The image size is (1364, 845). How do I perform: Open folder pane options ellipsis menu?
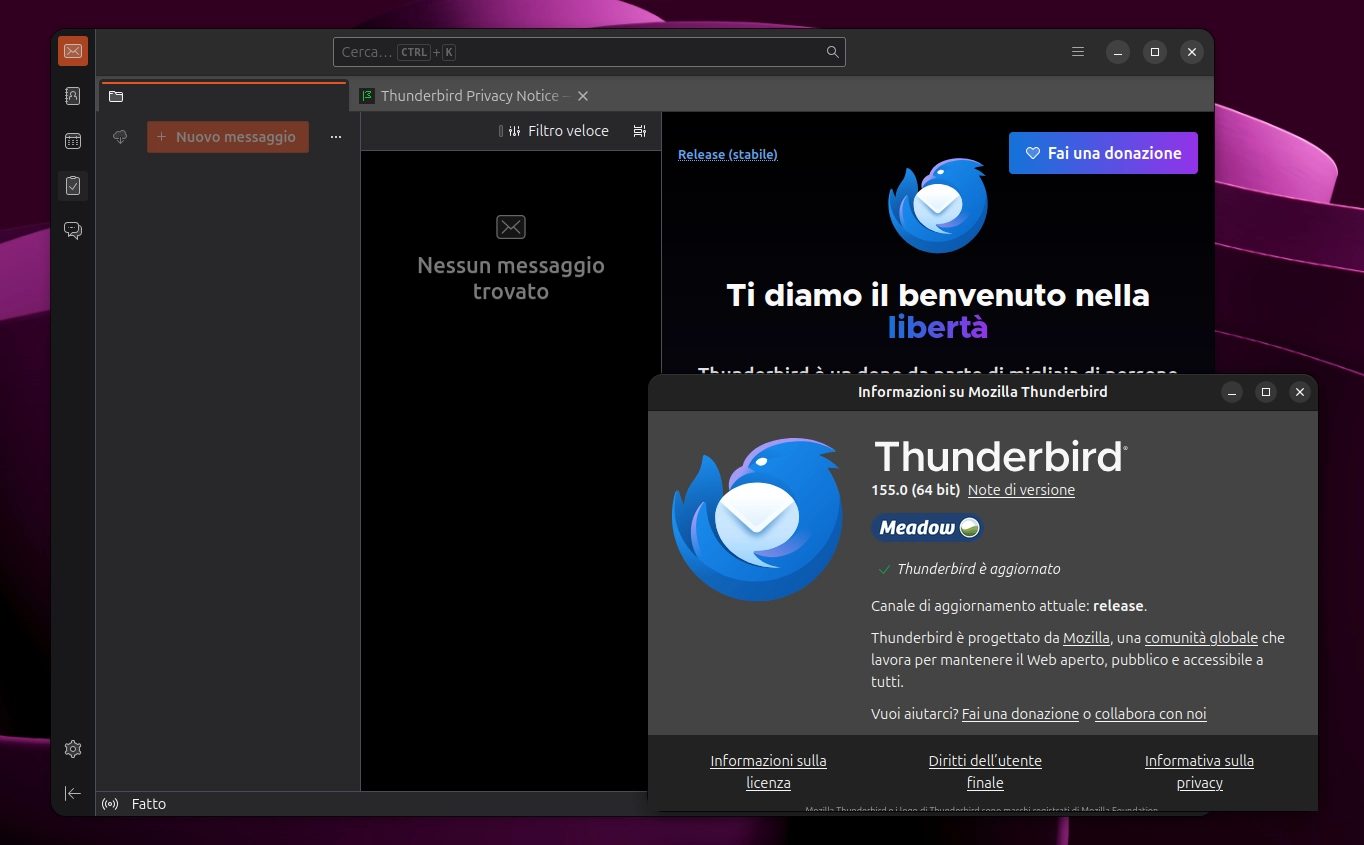click(x=336, y=137)
